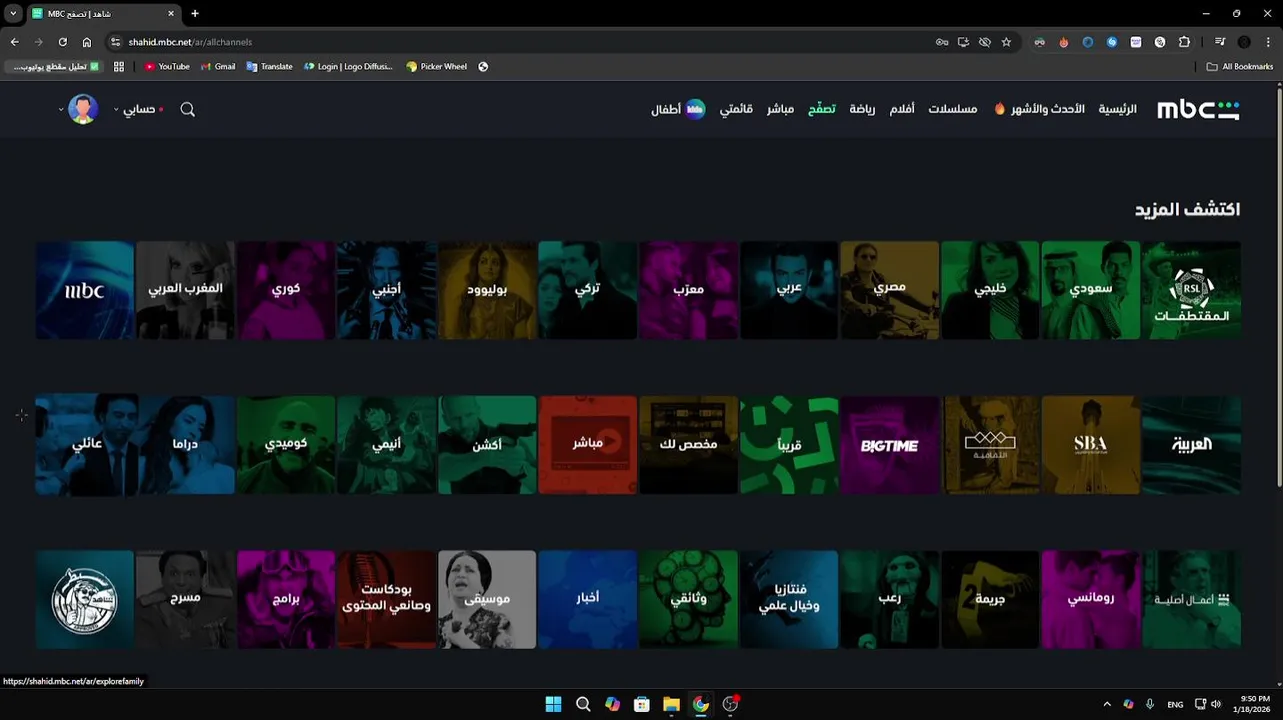
Task: Open the تركي category tile
Action: point(587,290)
